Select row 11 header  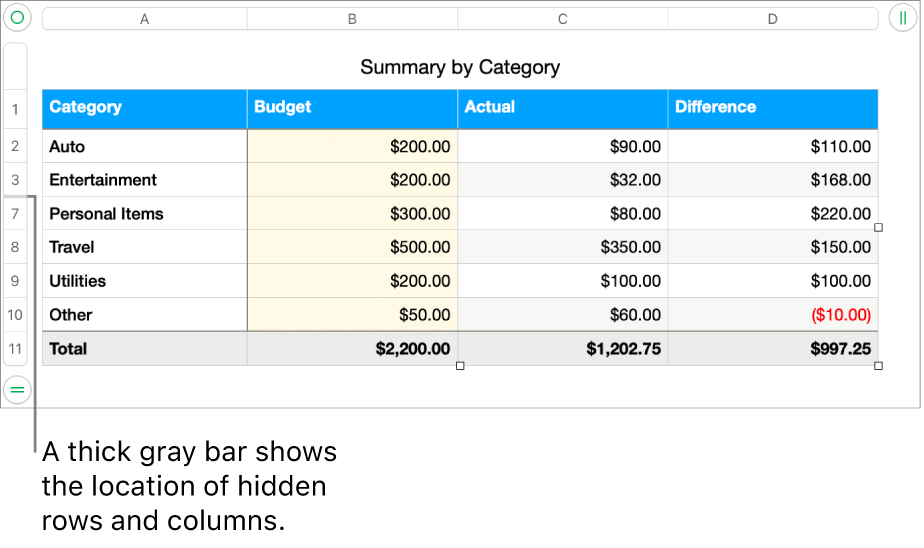(16, 349)
